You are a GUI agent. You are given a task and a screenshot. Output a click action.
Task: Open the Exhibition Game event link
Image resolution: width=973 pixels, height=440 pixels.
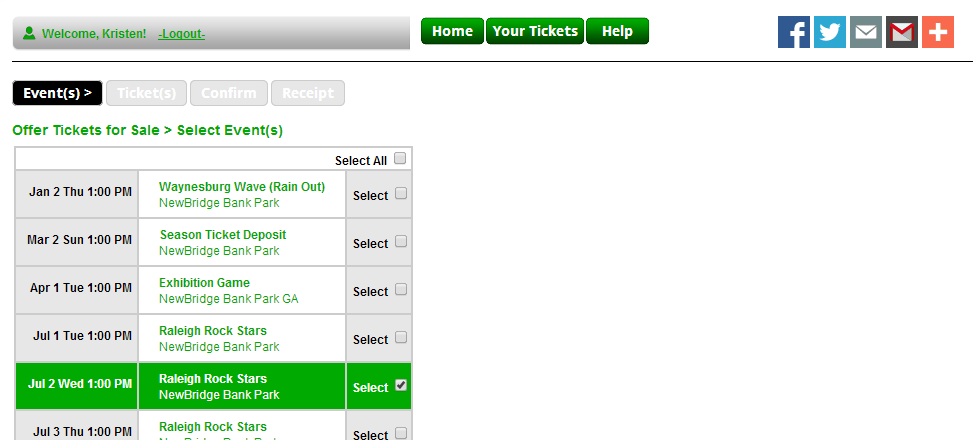click(x=204, y=283)
